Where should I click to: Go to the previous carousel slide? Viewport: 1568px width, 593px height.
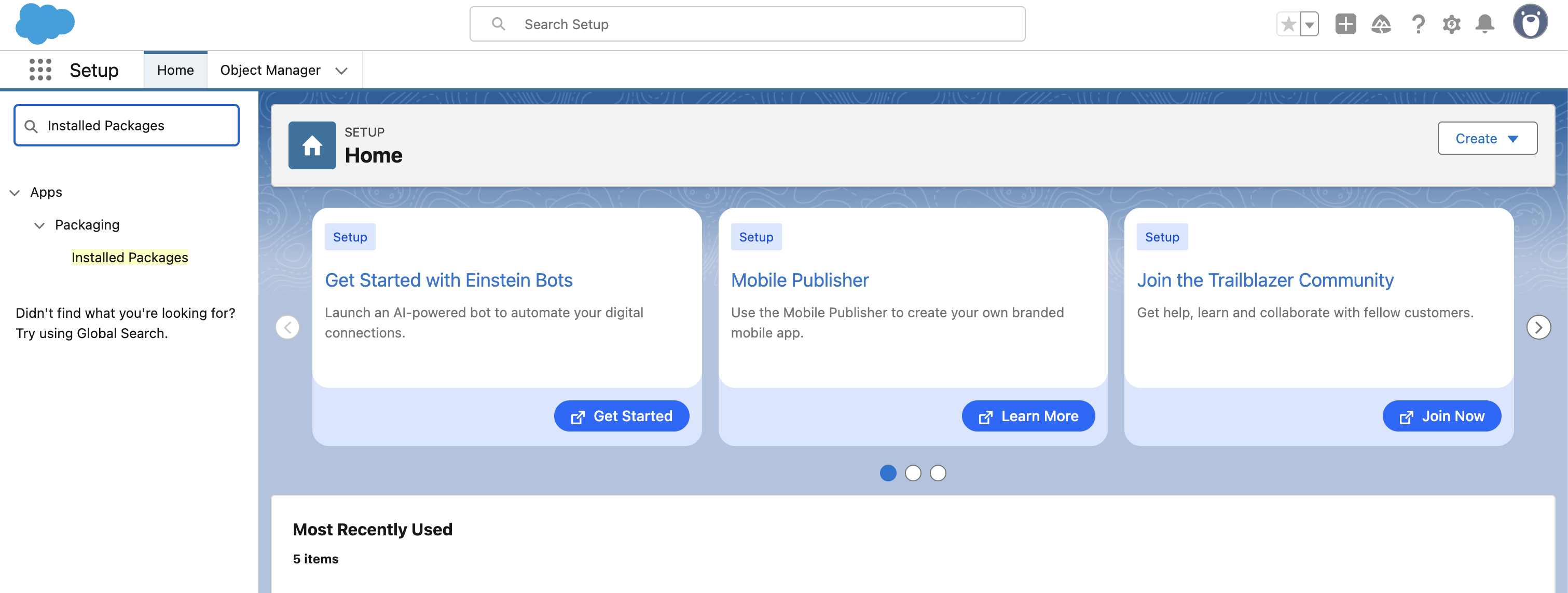(287, 327)
